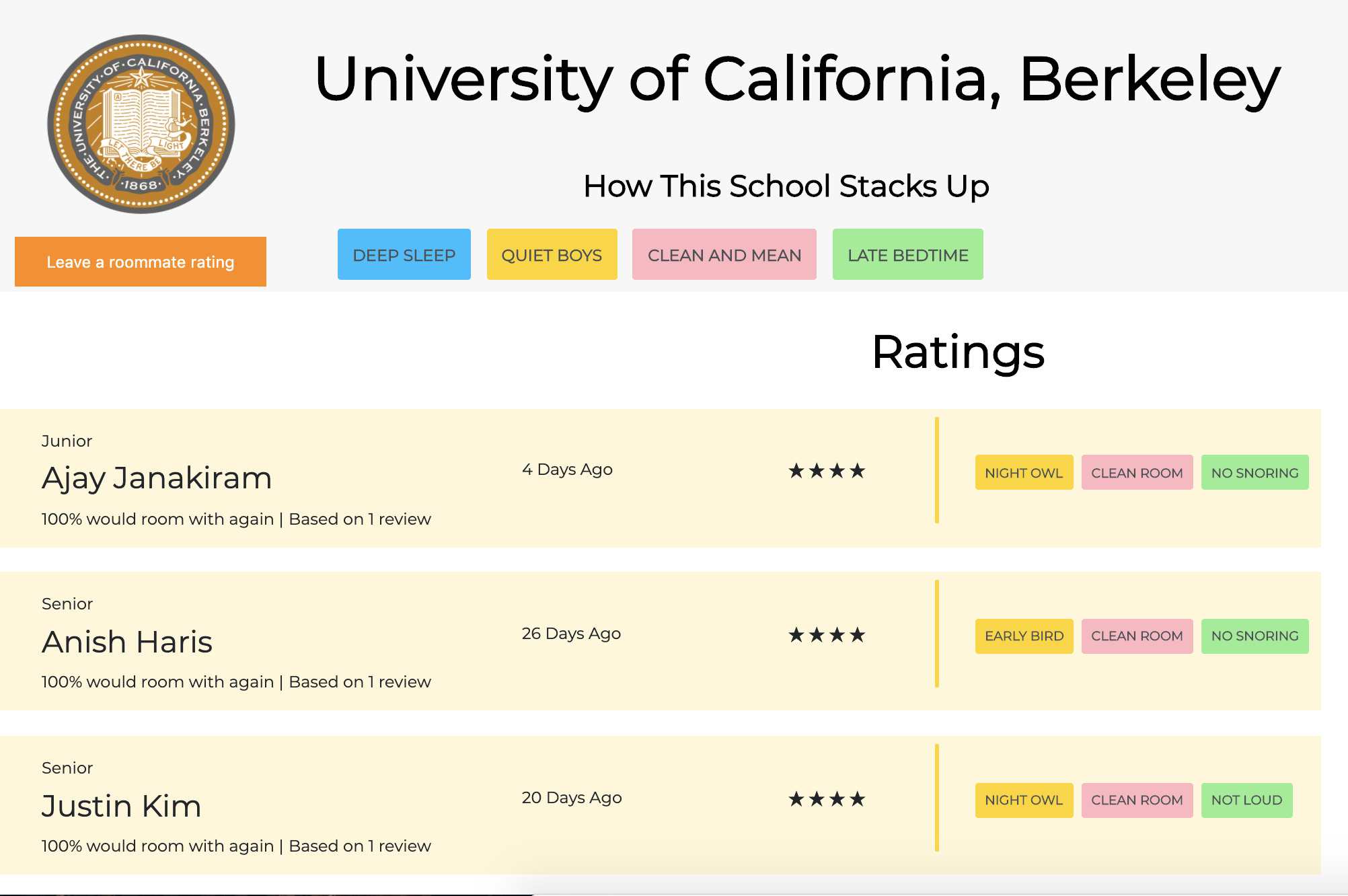Click the LATE BEDTIME tag
The image size is (1348, 896).
click(907, 255)
